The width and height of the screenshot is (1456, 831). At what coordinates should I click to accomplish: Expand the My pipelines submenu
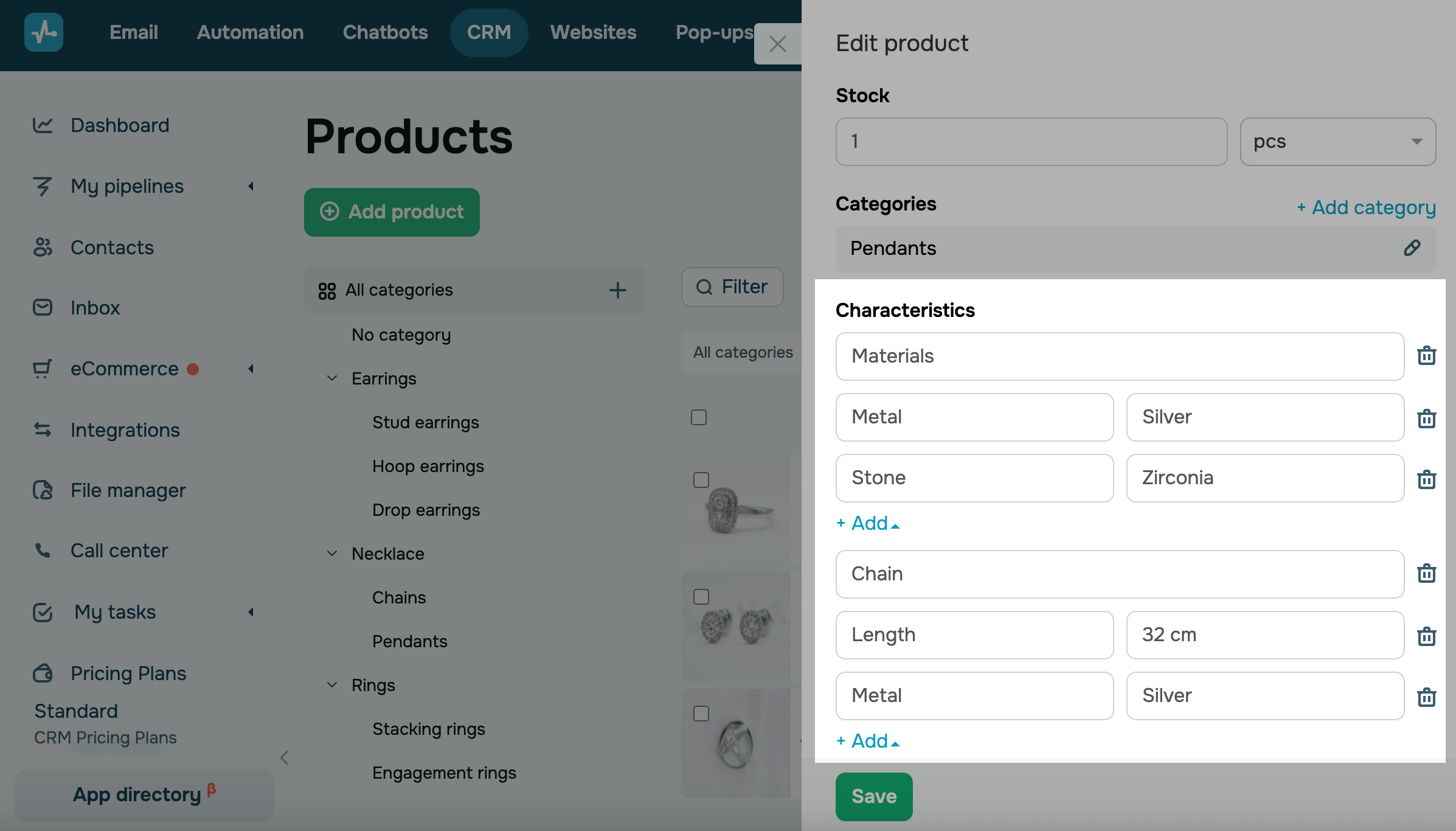click(251, 186)
